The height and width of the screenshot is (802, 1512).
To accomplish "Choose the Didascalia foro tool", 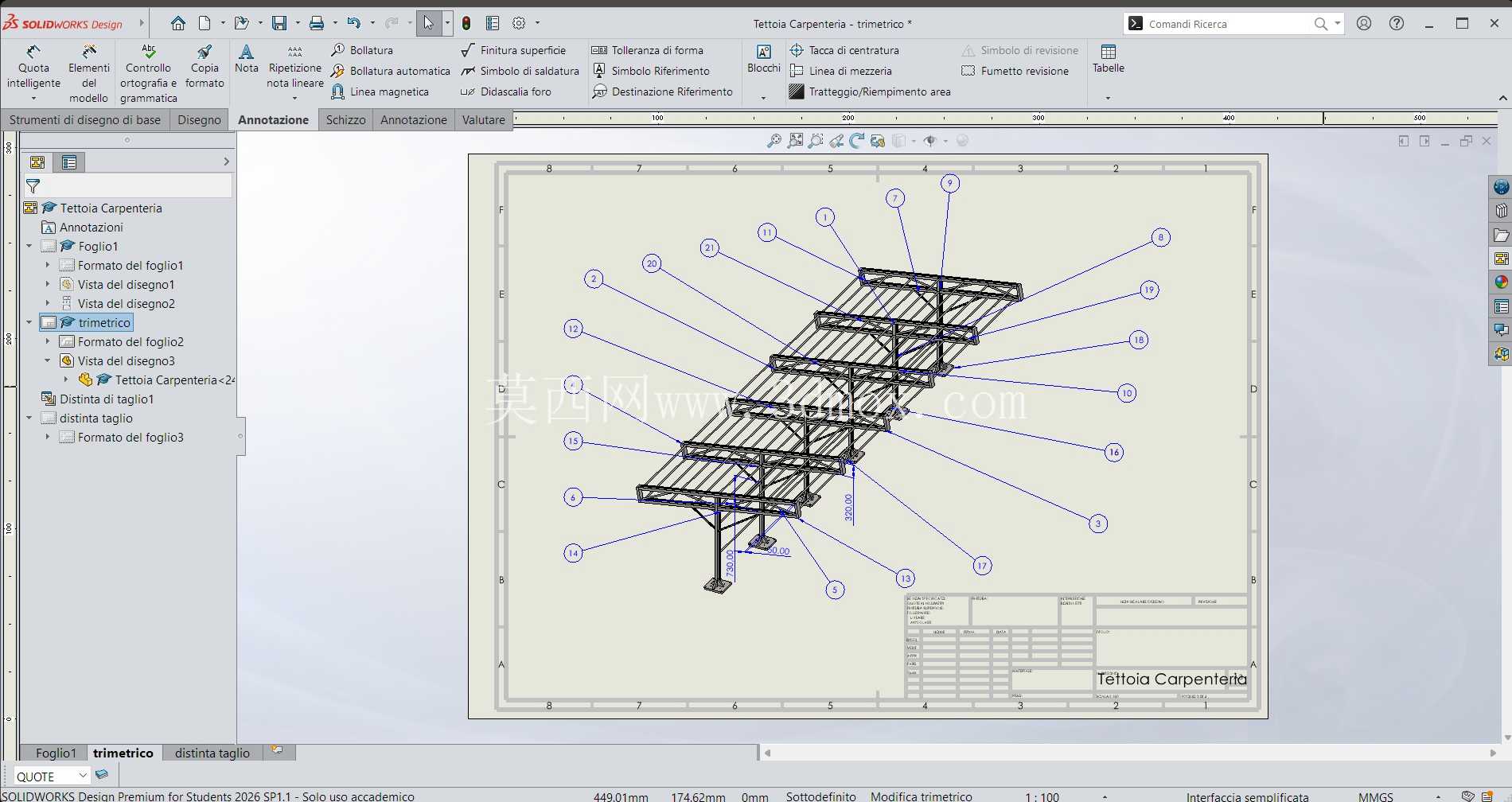I will [x=506, y=91].
